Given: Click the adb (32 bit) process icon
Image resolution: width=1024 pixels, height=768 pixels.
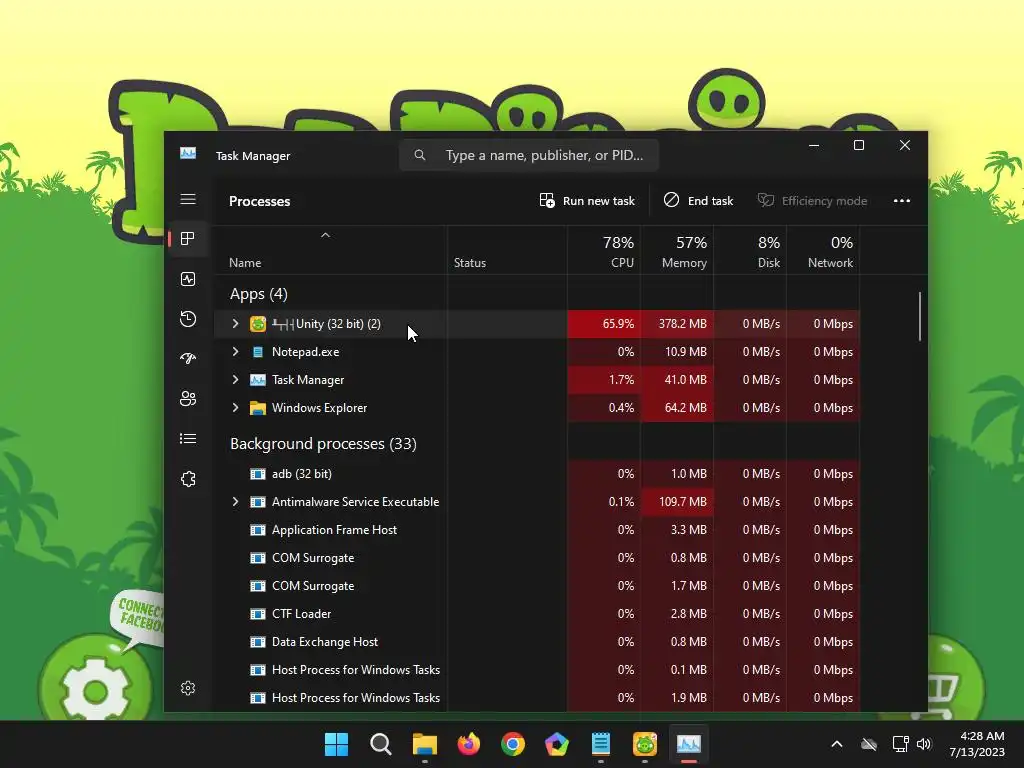Looking at the screenshot, I should [x=258, y=474].
